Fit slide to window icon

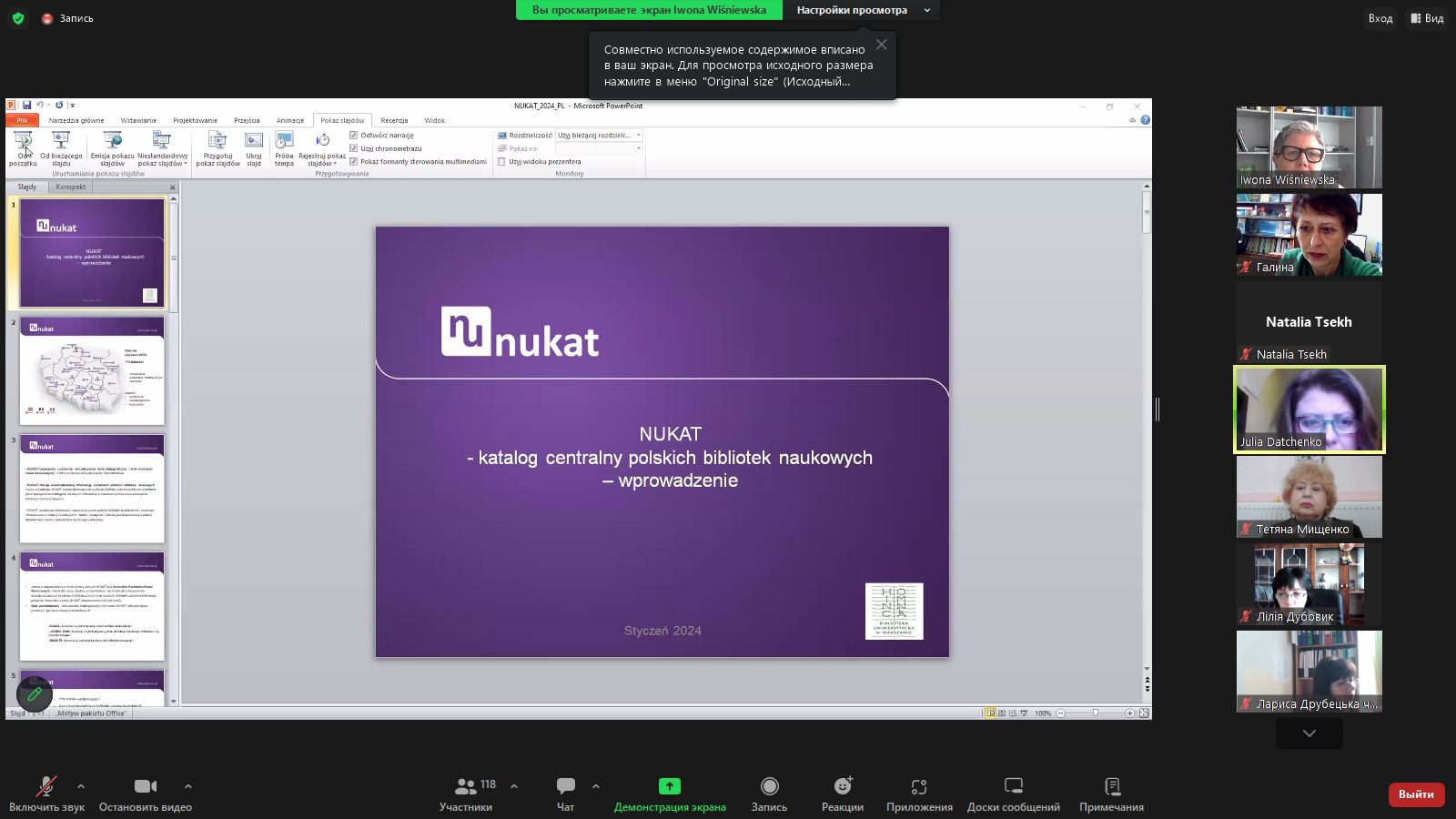coord(1144,713)
